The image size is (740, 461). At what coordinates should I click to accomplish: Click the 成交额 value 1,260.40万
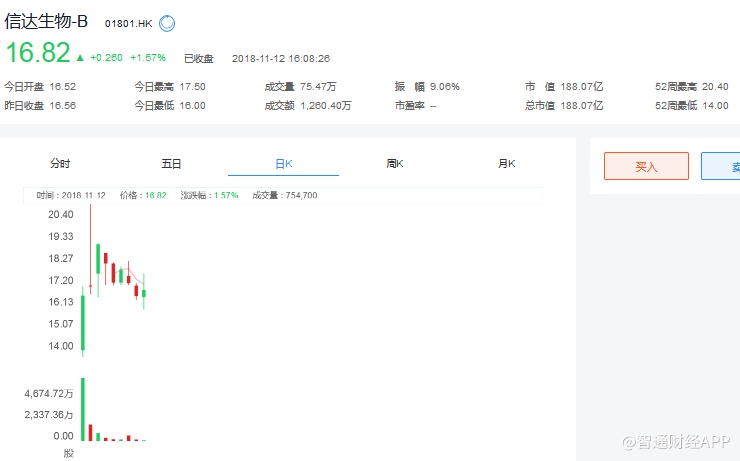pyautogui.click(x=326, y=106)
